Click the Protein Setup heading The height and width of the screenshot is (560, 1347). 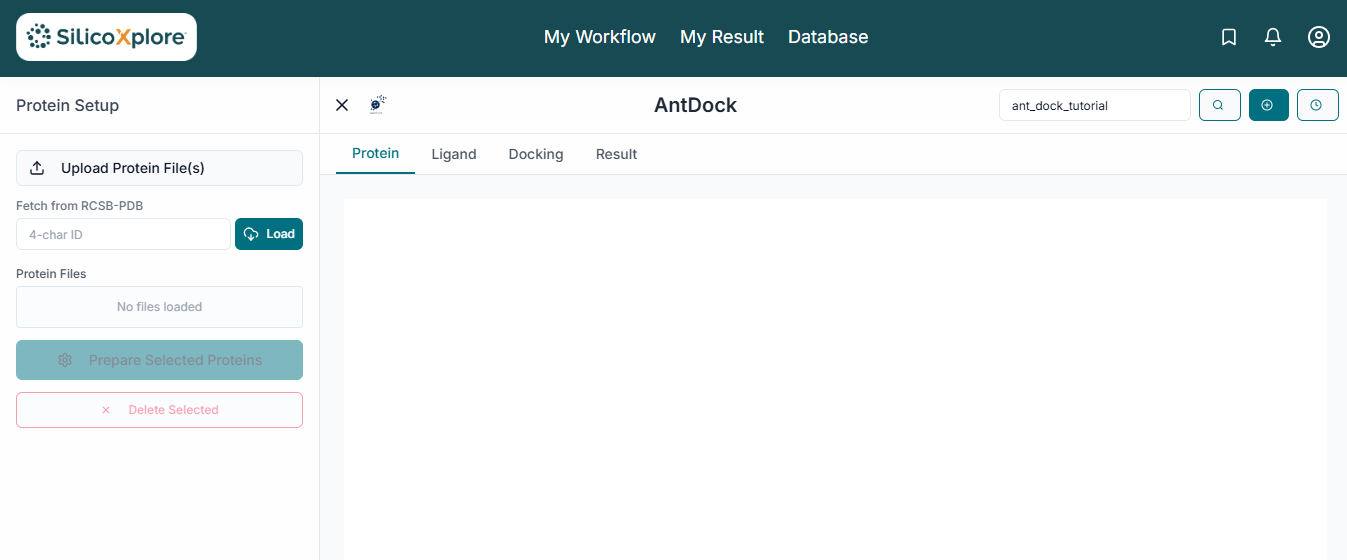coord(67,105)
